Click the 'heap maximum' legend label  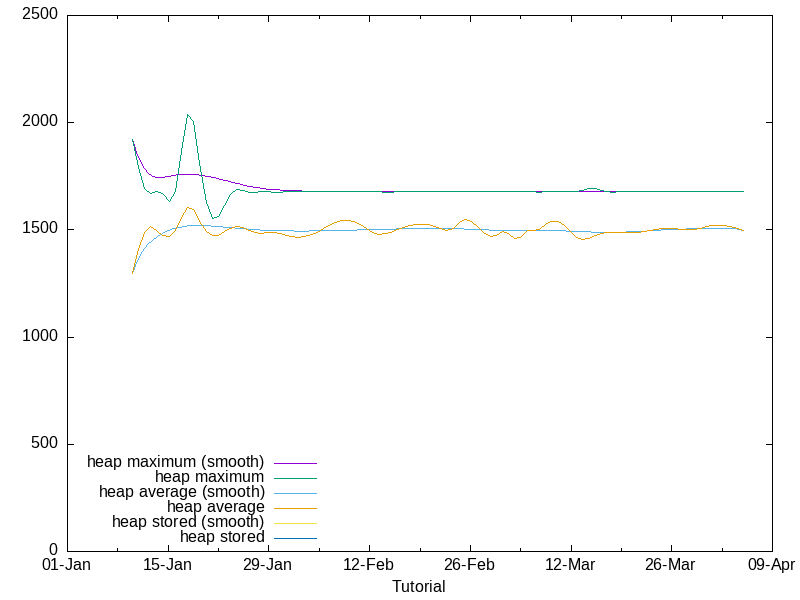[209, 477]
